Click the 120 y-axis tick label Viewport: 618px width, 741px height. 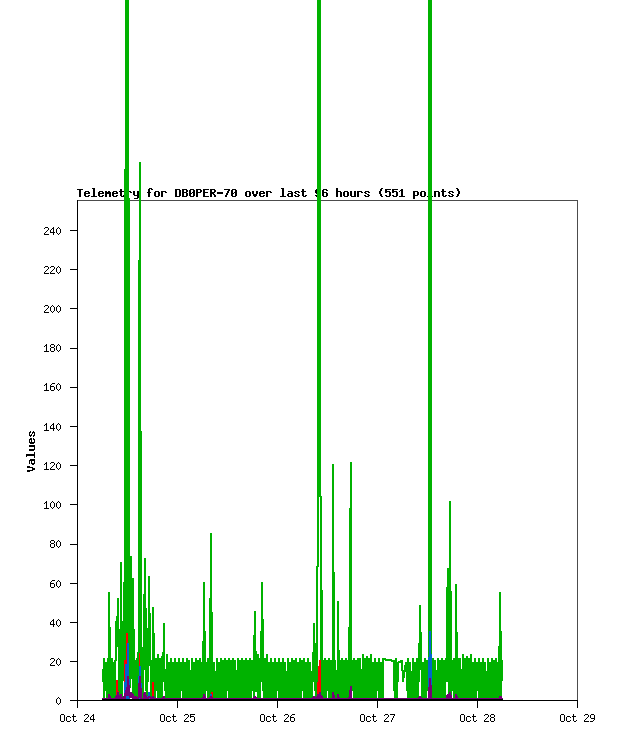click(x=52, y=466)
